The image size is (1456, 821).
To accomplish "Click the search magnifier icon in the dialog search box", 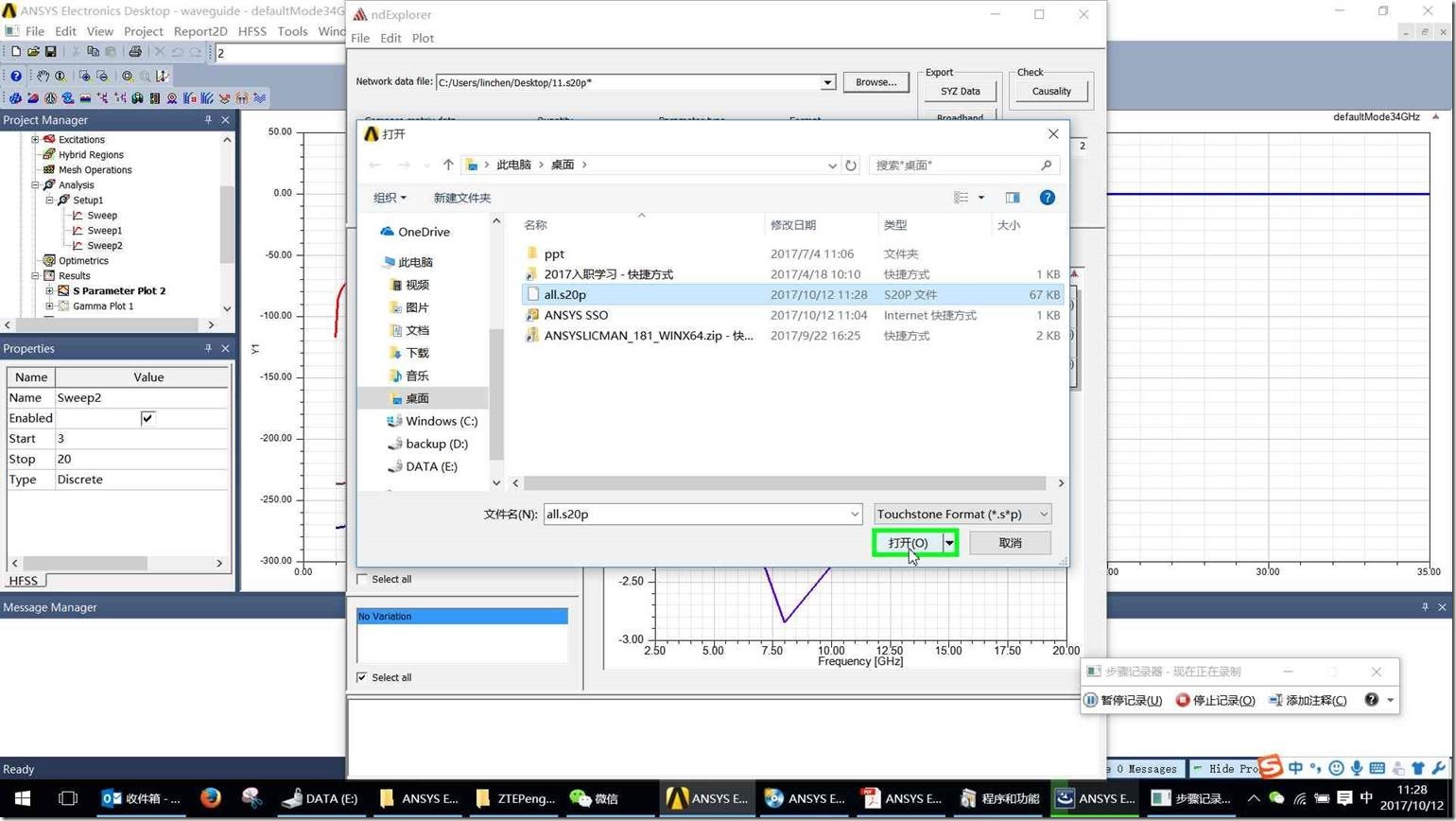I will [1046, 166].
